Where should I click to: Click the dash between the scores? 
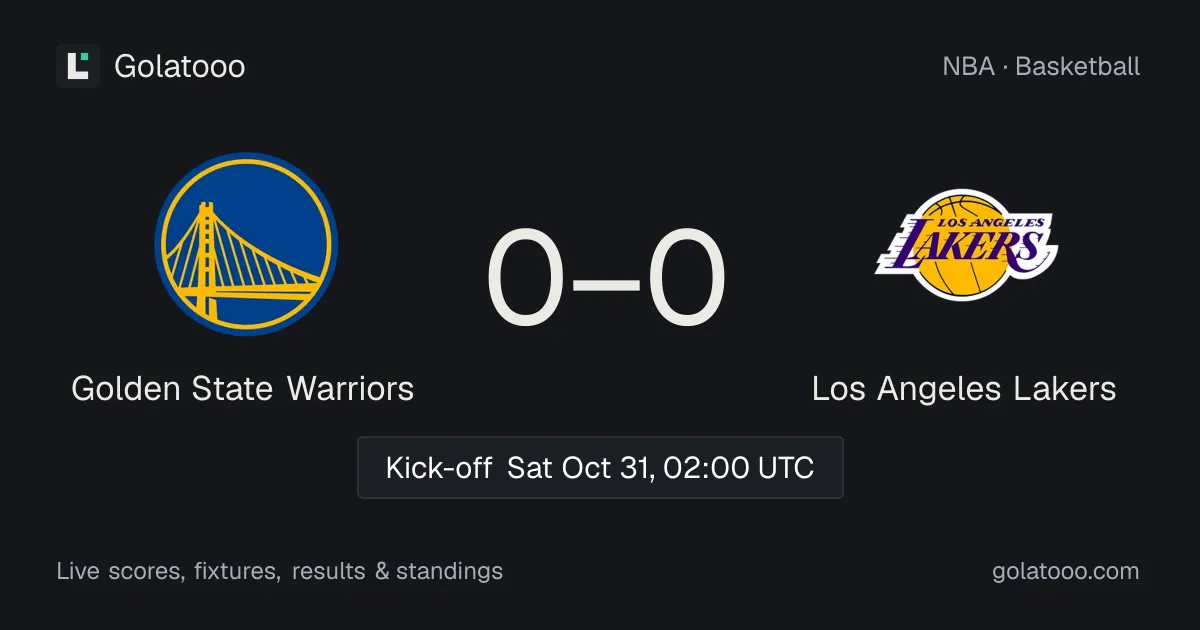606,283
